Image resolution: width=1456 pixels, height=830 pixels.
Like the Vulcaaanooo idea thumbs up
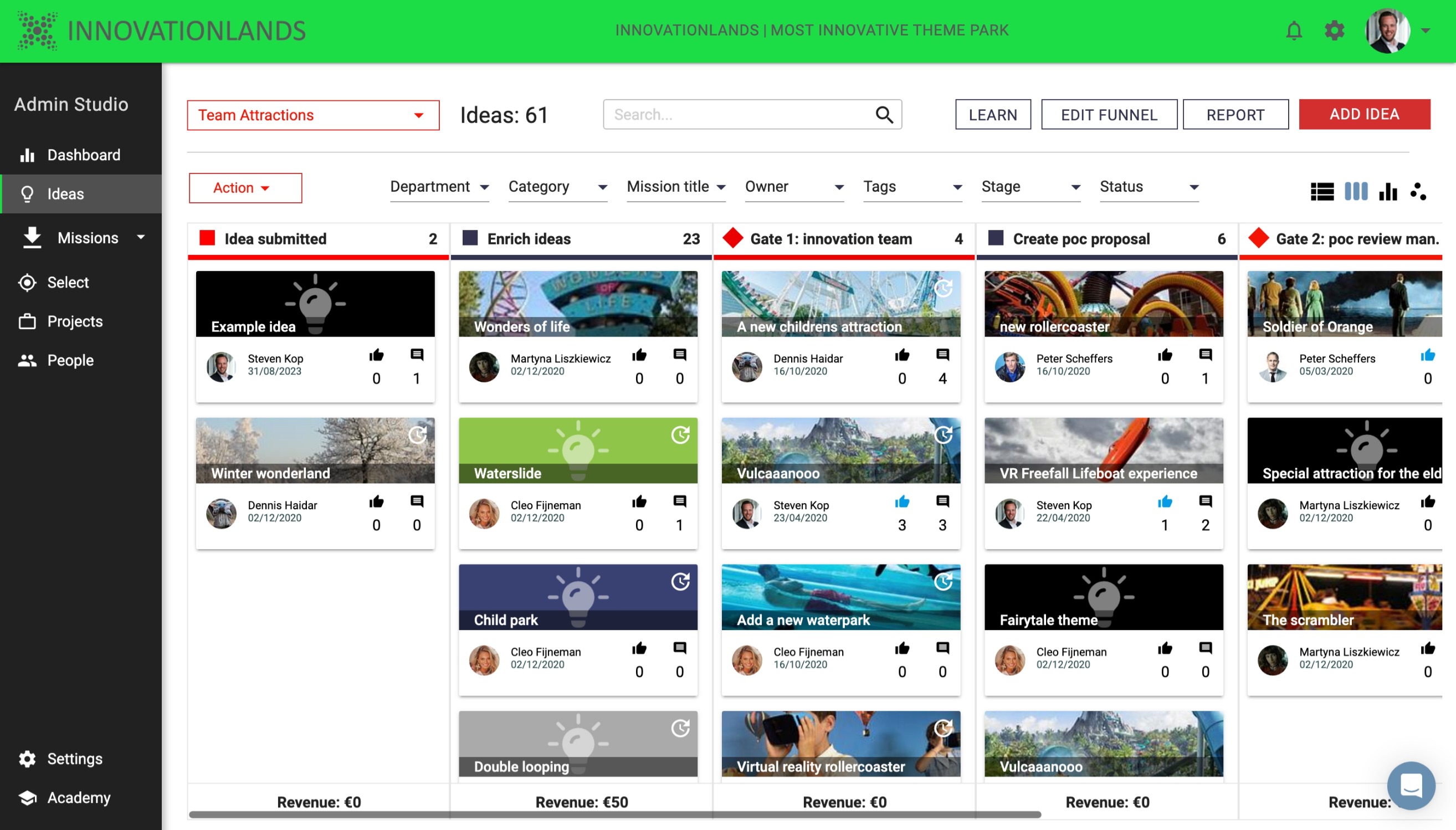click(902, 501)
